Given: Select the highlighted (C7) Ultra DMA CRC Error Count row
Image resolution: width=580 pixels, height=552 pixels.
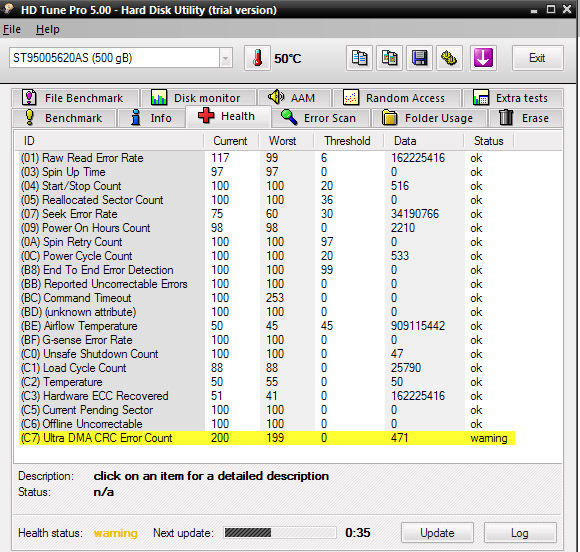Looking at the screenshot, I should 266,438.
